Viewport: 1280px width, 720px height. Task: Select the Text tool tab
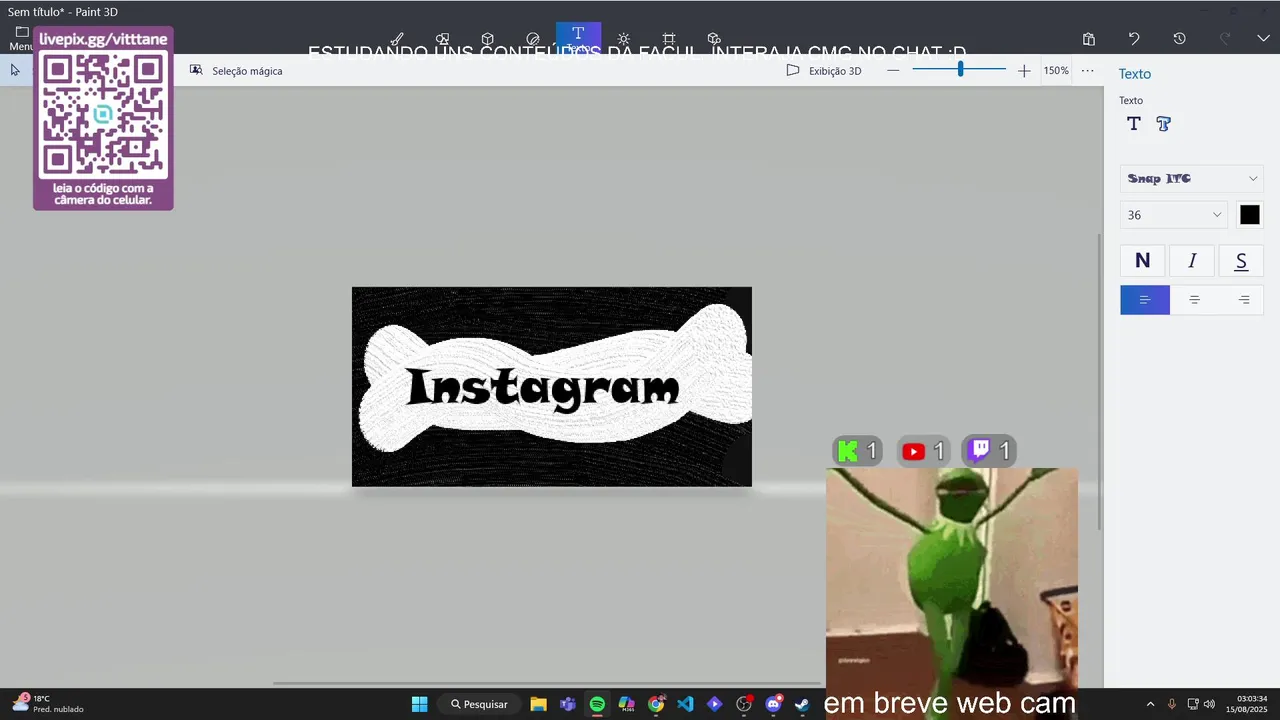(x=578, y=38)
